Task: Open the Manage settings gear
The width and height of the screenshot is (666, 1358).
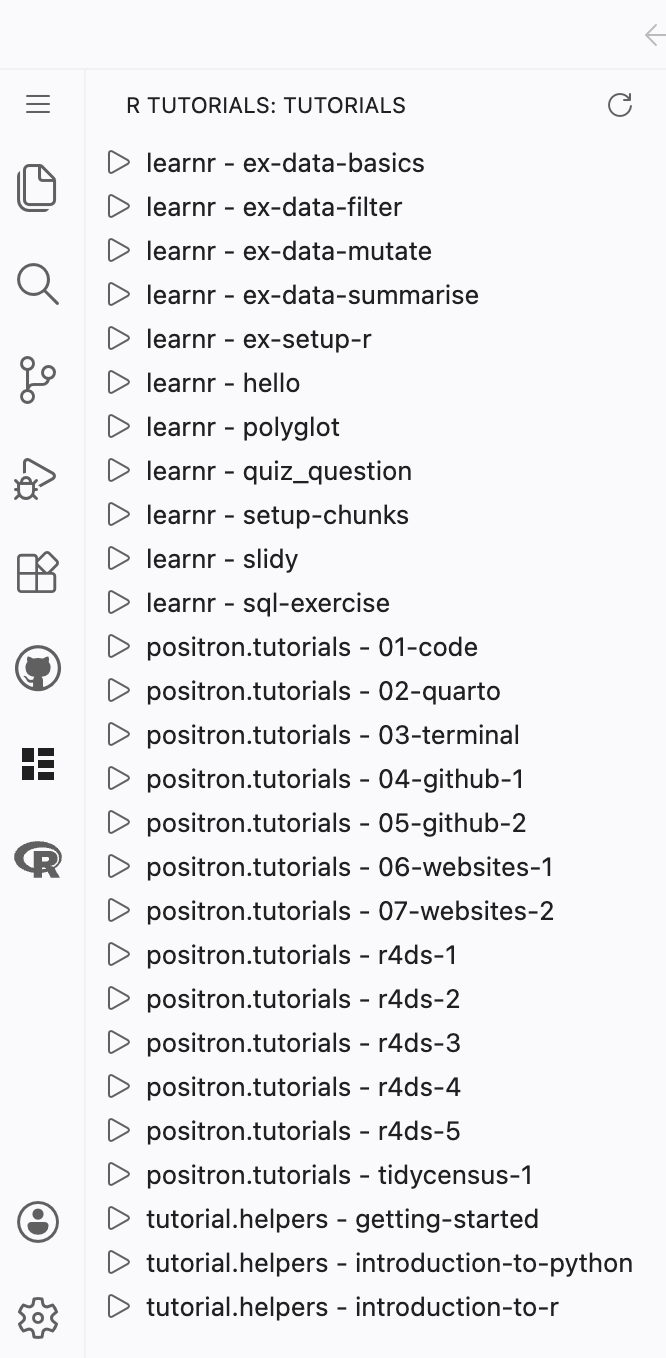Action: click(38, 1317)
